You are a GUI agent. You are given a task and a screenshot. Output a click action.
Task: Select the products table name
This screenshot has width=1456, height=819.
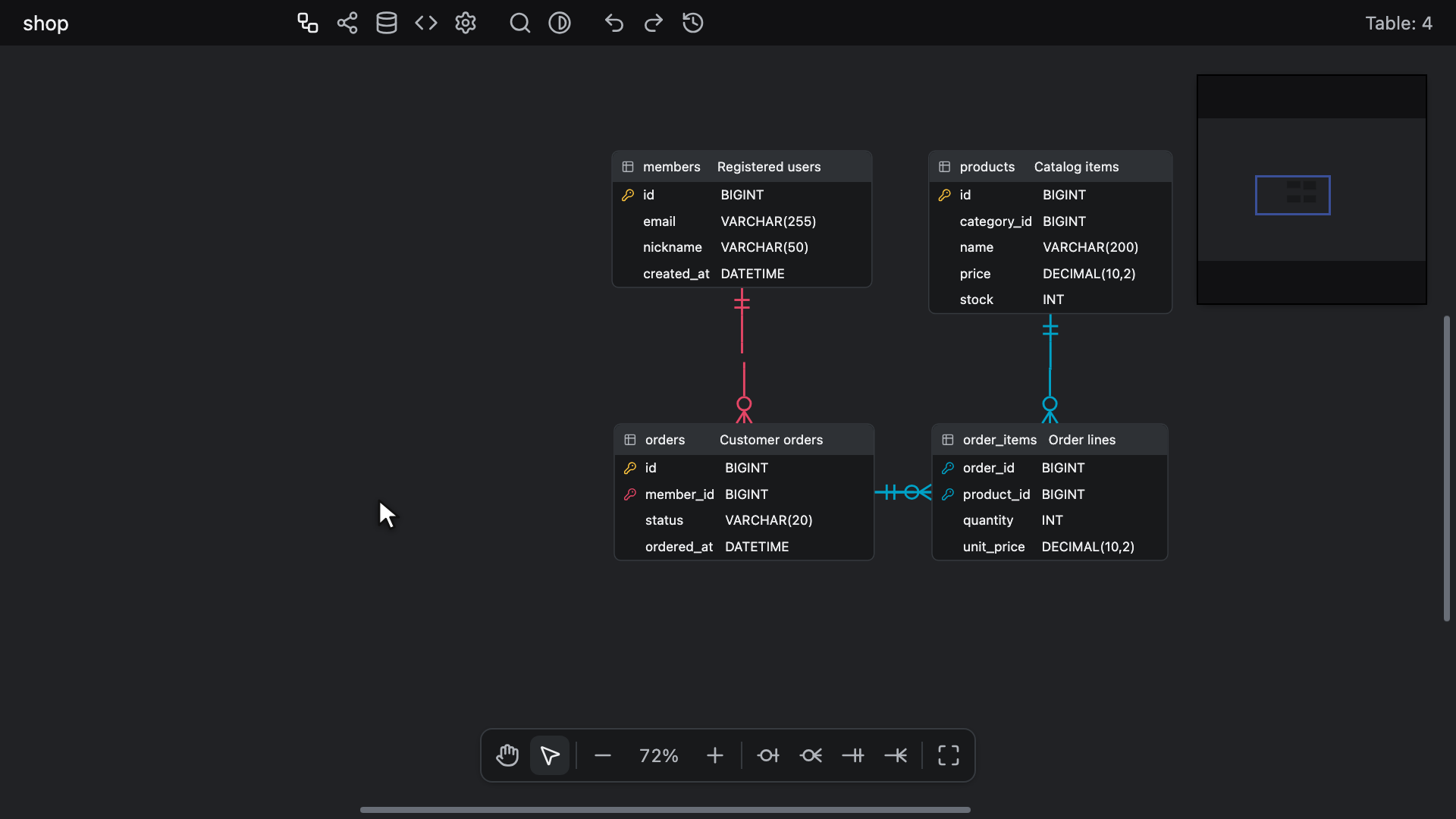(x=987, y=167)
